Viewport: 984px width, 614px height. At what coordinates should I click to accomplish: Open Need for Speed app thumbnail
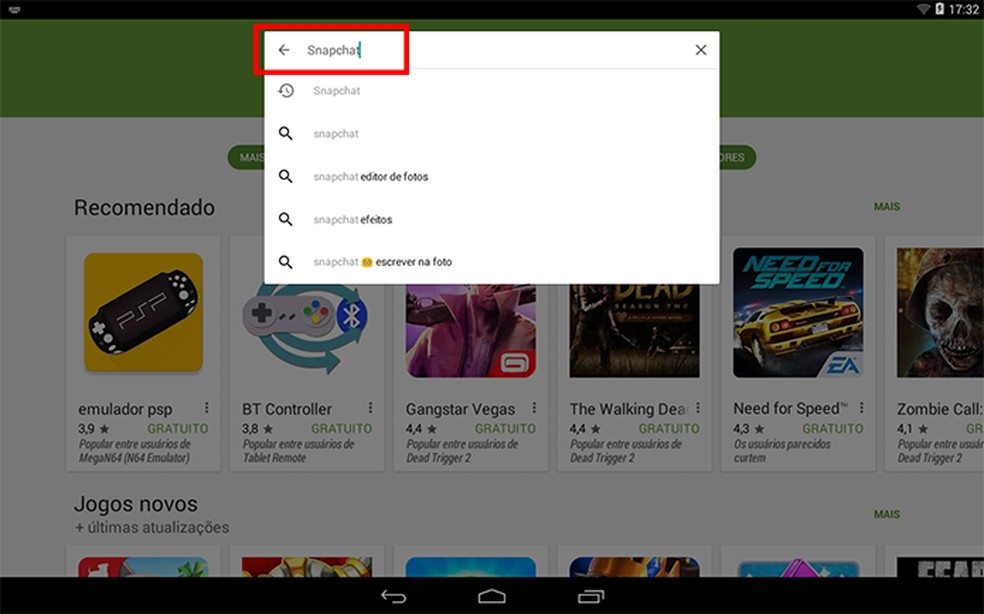[x=798, y=313]
